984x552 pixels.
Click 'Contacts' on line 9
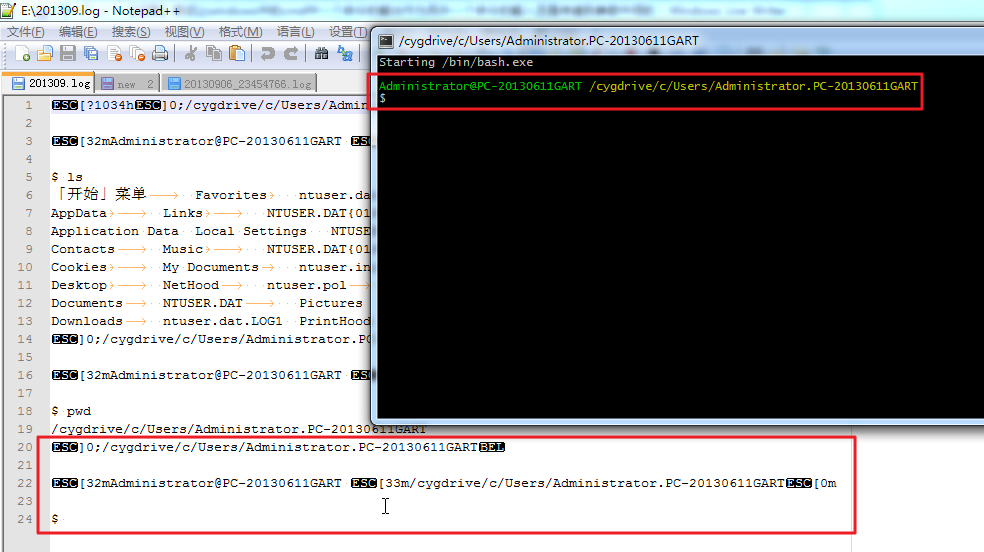tap(83, 249)
